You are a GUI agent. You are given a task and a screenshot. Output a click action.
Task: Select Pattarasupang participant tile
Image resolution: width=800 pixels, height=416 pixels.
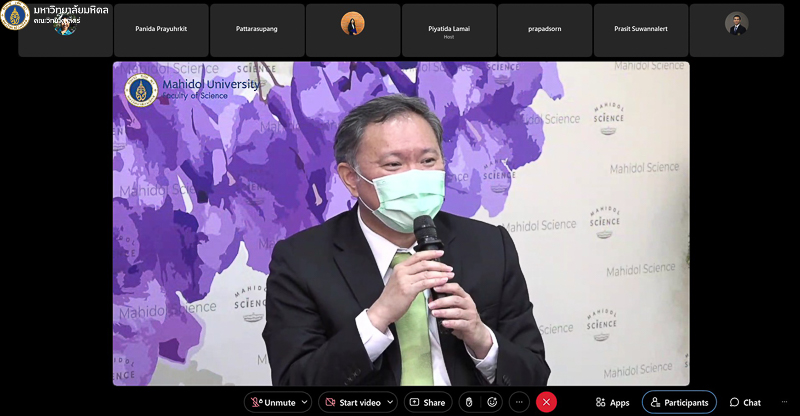257,29
